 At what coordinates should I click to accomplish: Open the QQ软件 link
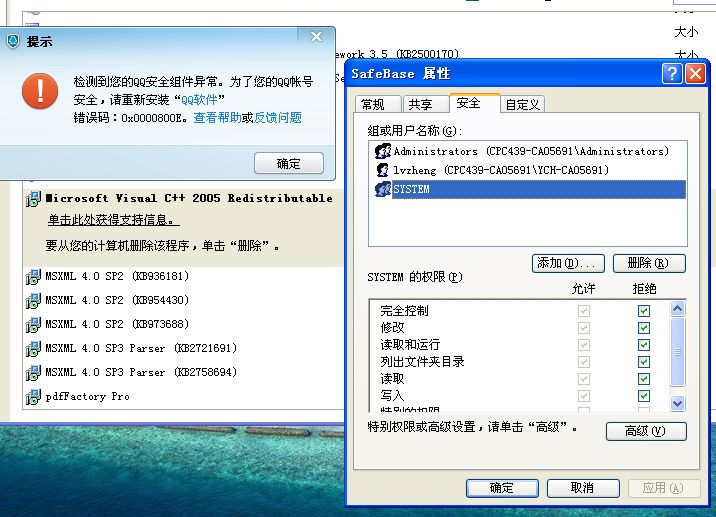(x=199, y=100)
